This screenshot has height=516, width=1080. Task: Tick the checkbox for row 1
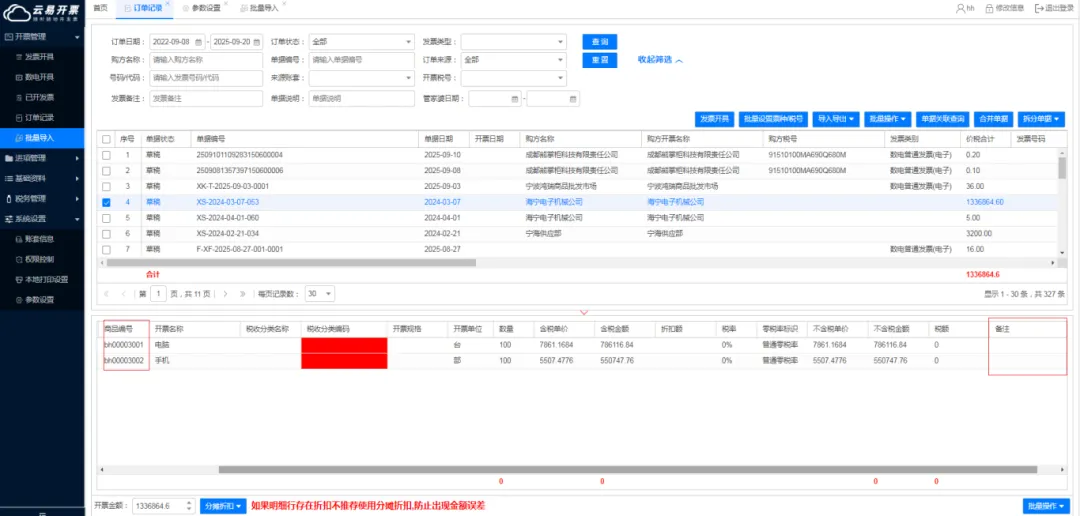click(x=106, y=155)
